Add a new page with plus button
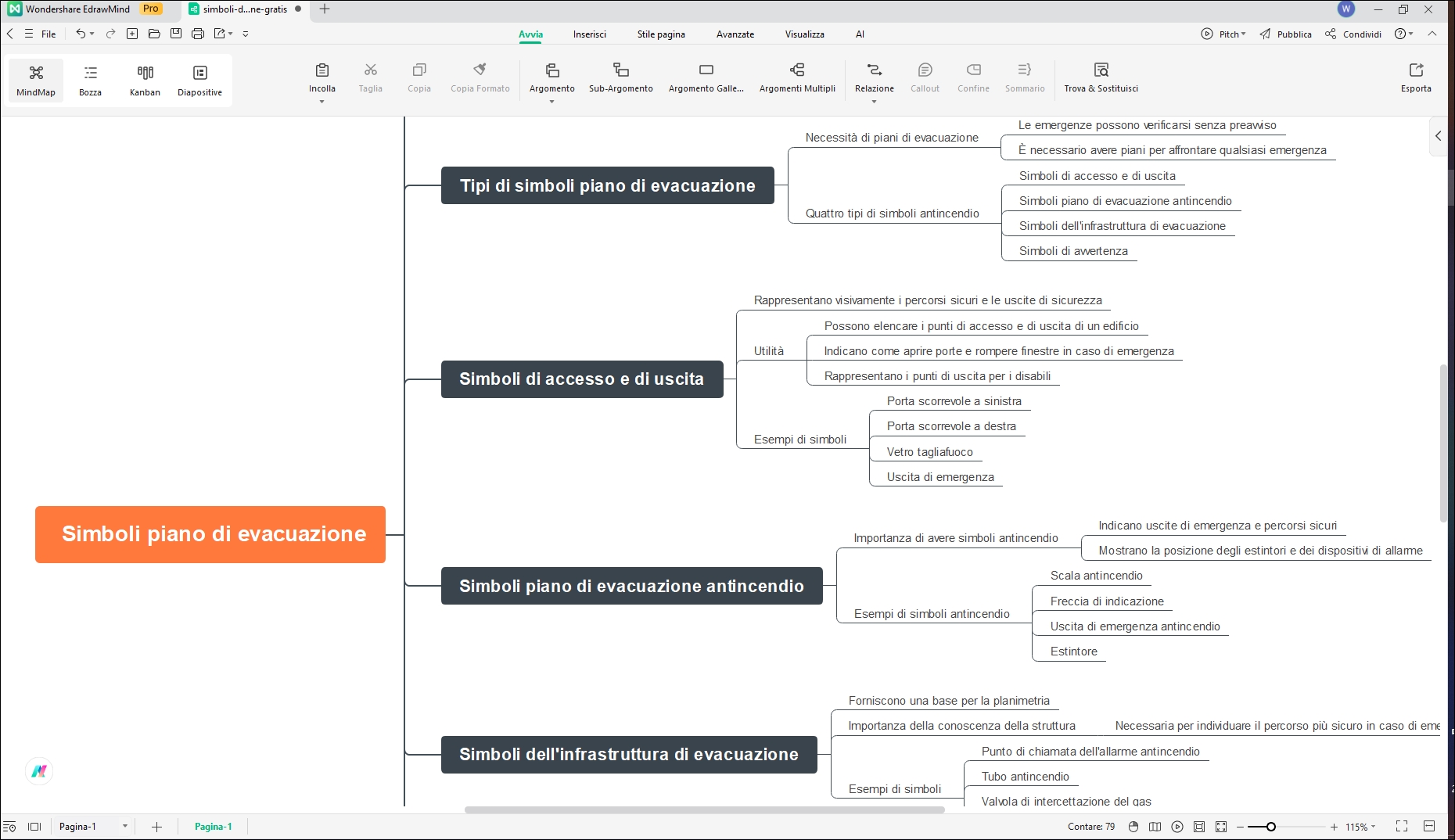 coord(156,827)
